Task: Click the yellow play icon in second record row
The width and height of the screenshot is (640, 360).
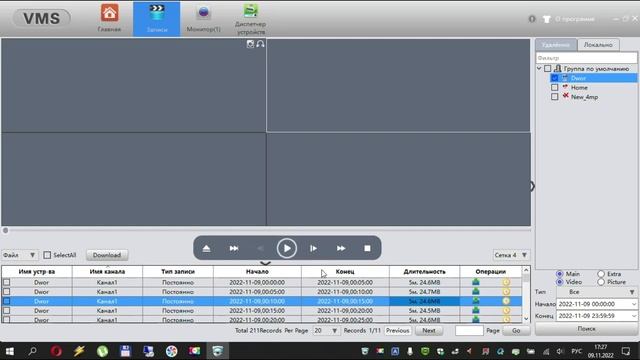Action: [506, 292]
